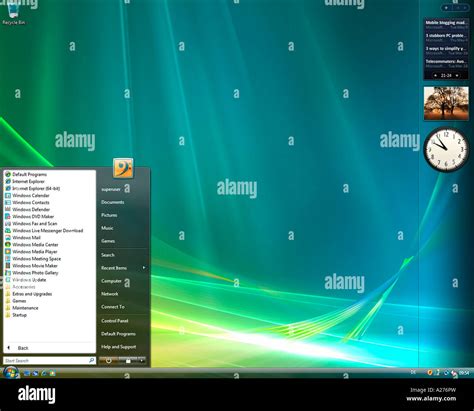Click Switch Between Windows quick launch icon
The image size is (474, 411).
[x=35, y=373]
